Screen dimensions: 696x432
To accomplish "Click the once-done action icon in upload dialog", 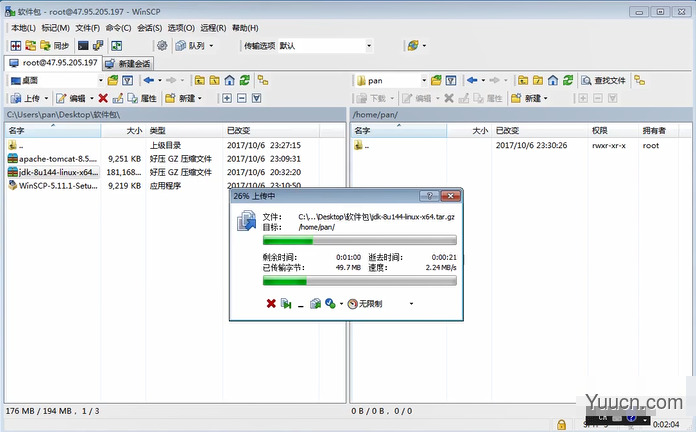I will click(x=330, y=304).
